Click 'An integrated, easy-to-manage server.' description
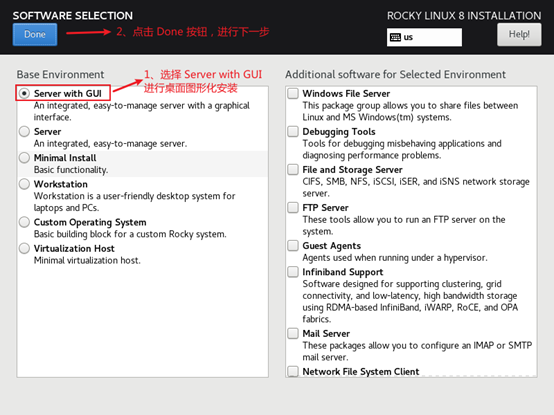Screen dimensions: 554x415 tap(110, 144)
